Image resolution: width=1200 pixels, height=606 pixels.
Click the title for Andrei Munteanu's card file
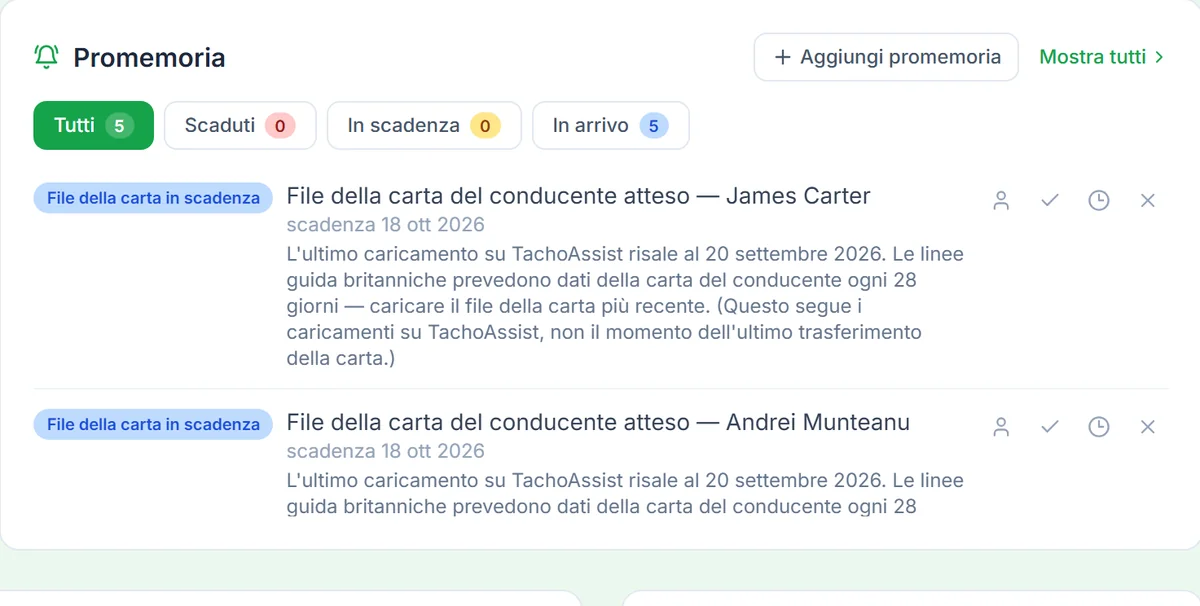pyautogui.click(x=598, y=422)
